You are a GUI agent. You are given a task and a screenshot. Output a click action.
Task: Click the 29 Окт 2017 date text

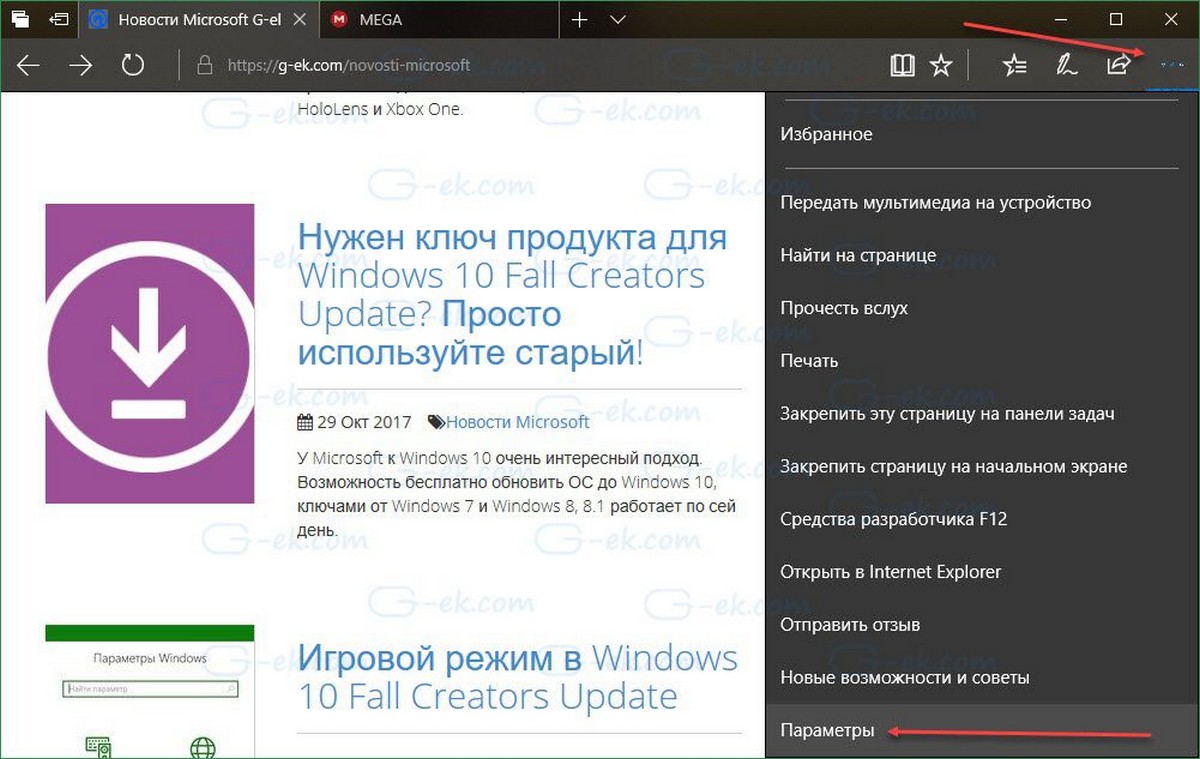(x=364, y=422)
